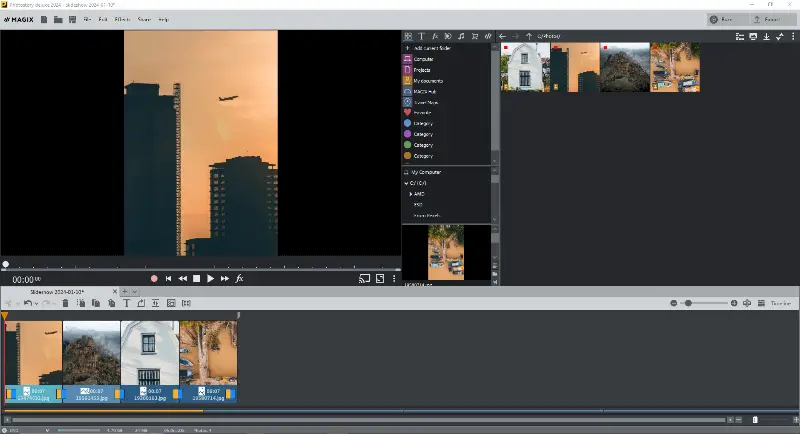
Task: Open effects via the fx icon beside playback
Action: [x=239, y=278]
